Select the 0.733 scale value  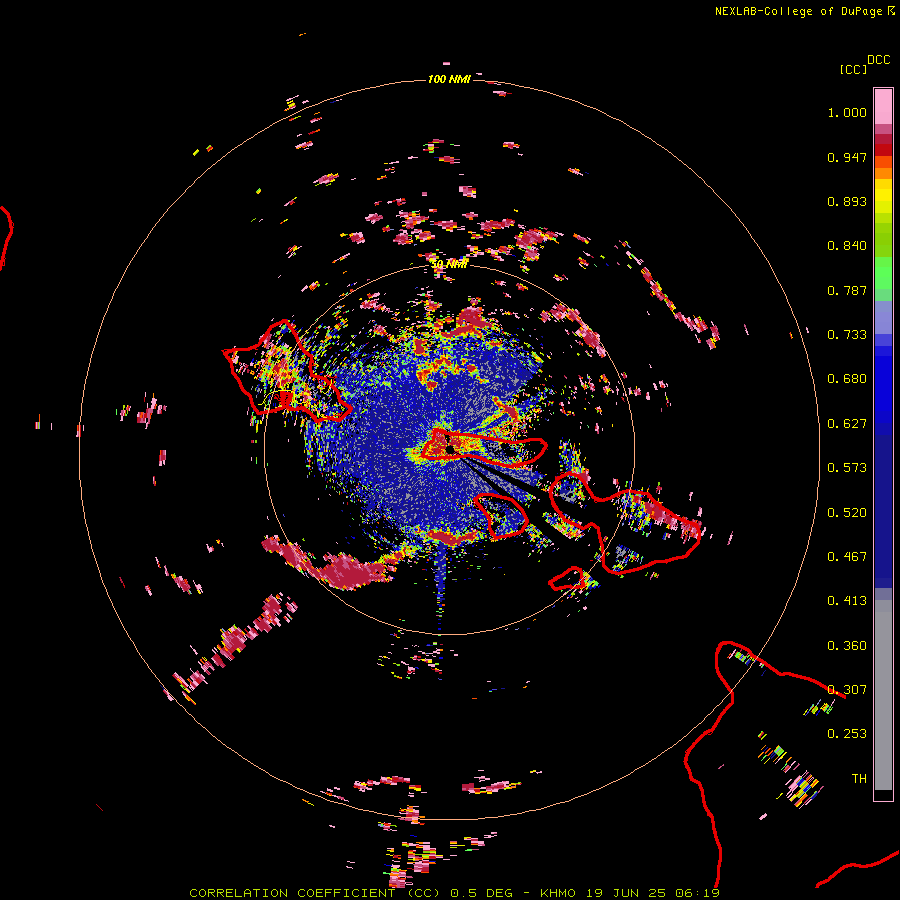tap(847, 335)
